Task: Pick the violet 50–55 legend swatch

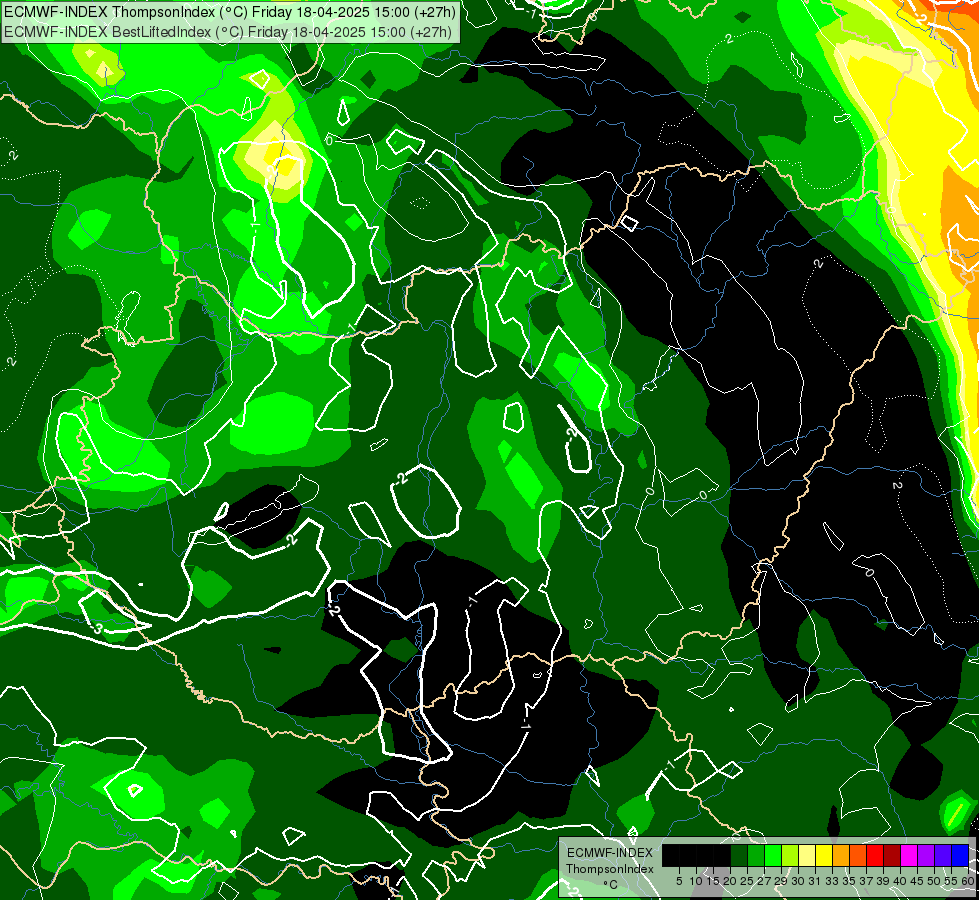Action: [943, 856]
